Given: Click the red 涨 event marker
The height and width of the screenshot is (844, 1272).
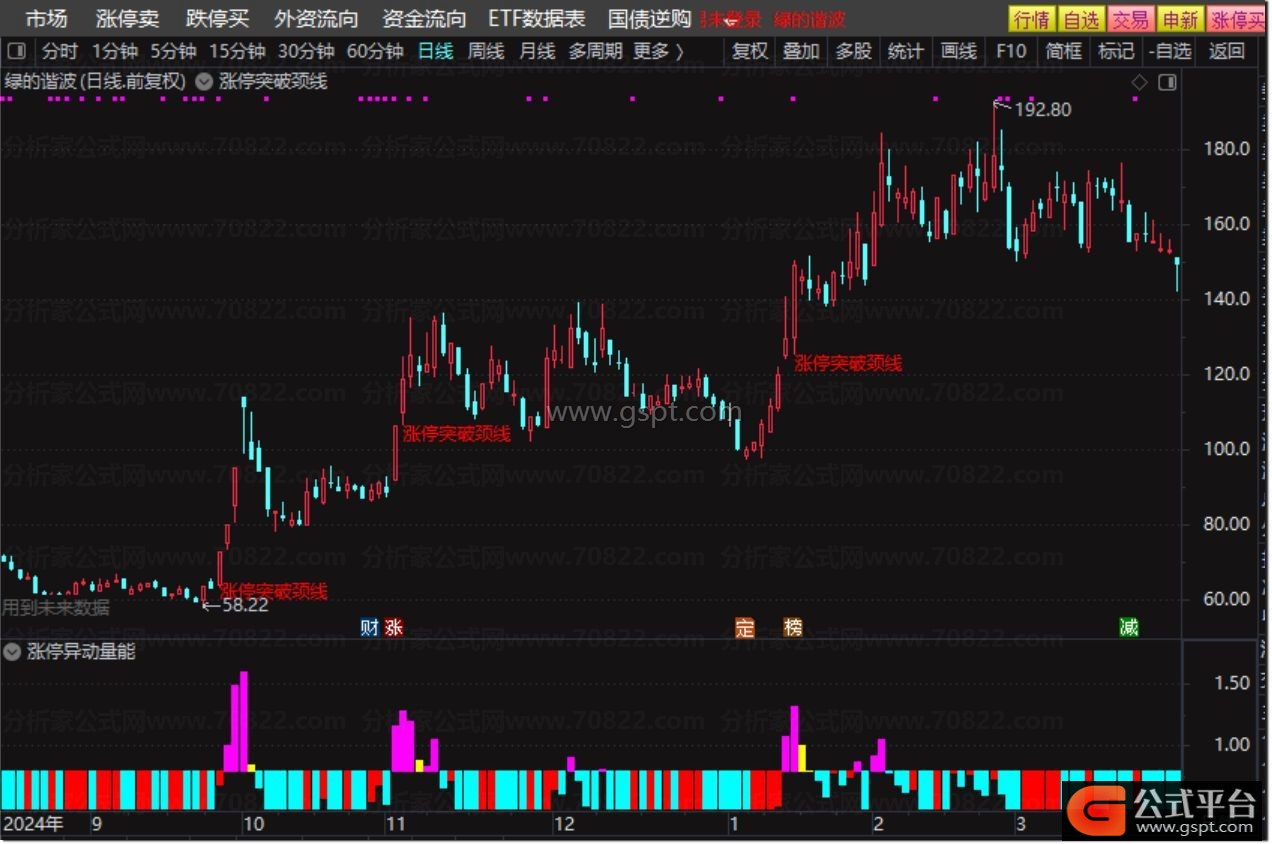Looking at the screenshot, I should tap(393, 628).
